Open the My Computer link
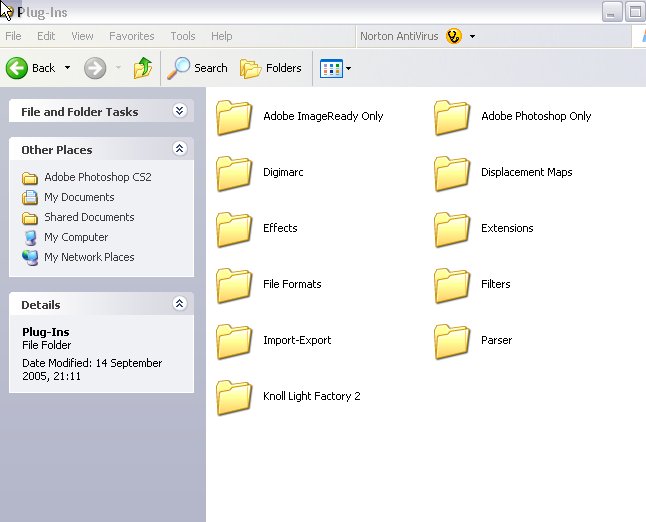The height and width of the screenshot is (522, 646). [x=76, y=237]
